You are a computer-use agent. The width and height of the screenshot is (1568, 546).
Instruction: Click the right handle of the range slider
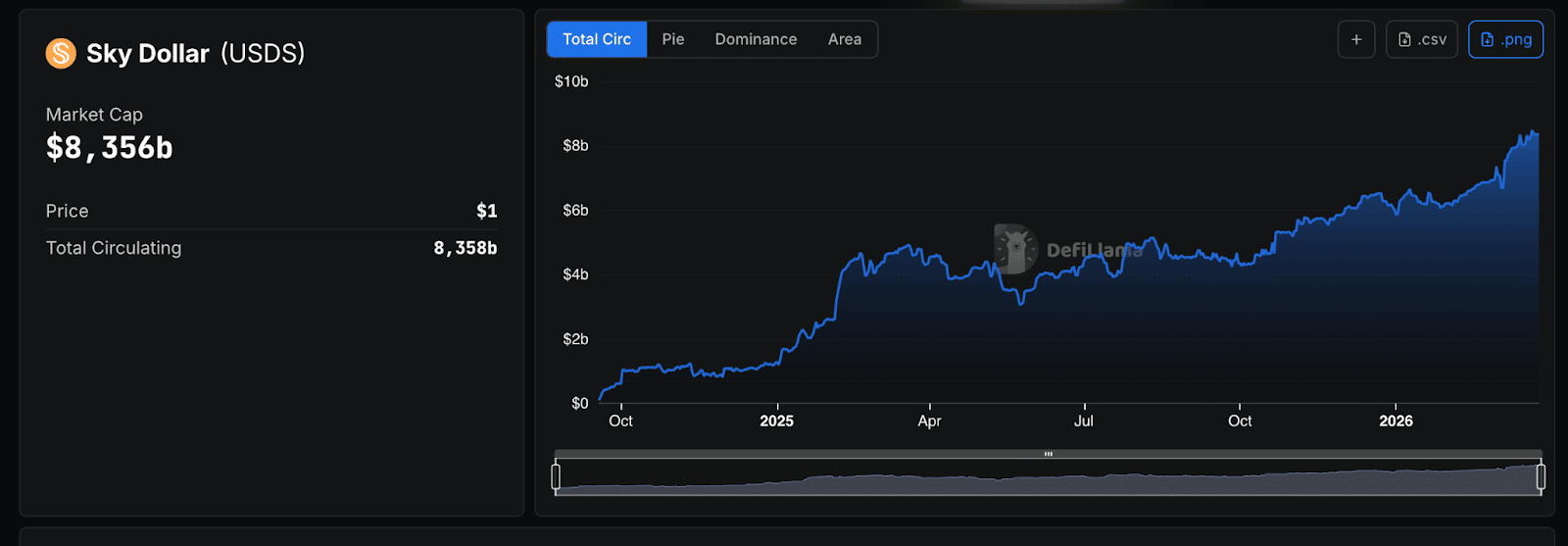click(x=1541, y=477)
